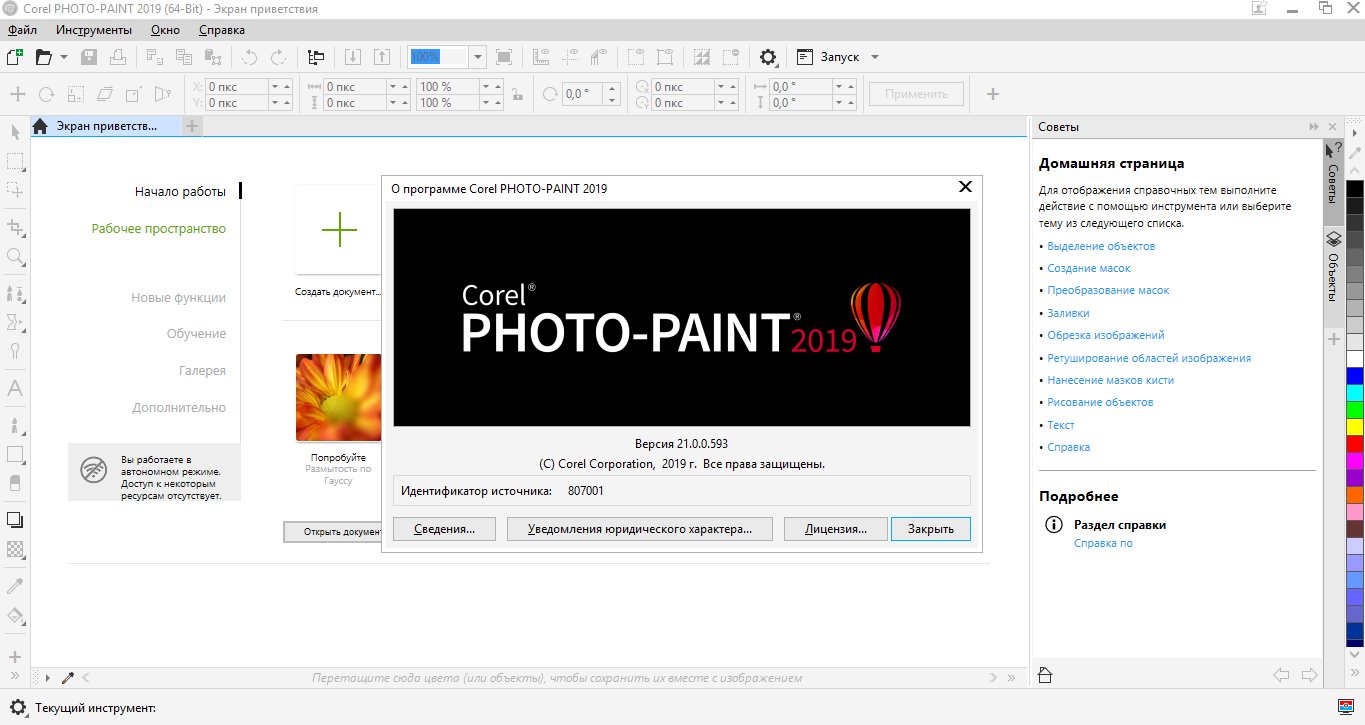Screen dimensions: 1365x725
Task: Open the Справка menu
Action: pyautogui.click(x=221, y=30)
